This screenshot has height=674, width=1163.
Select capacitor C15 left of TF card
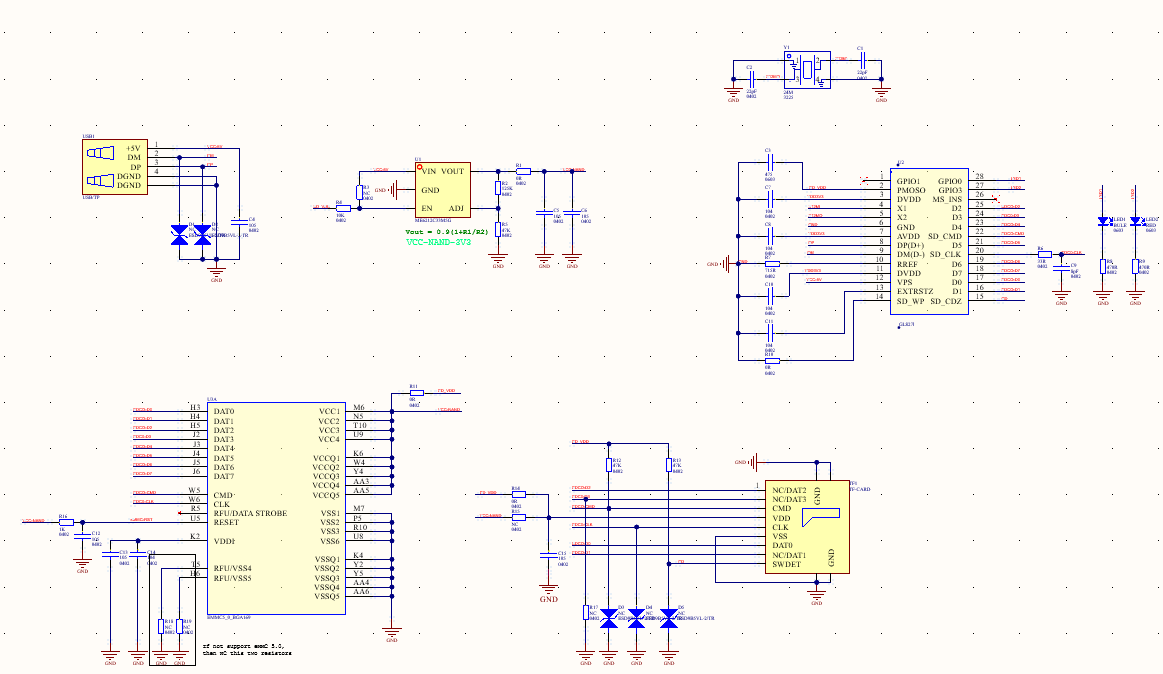(549, 555)
